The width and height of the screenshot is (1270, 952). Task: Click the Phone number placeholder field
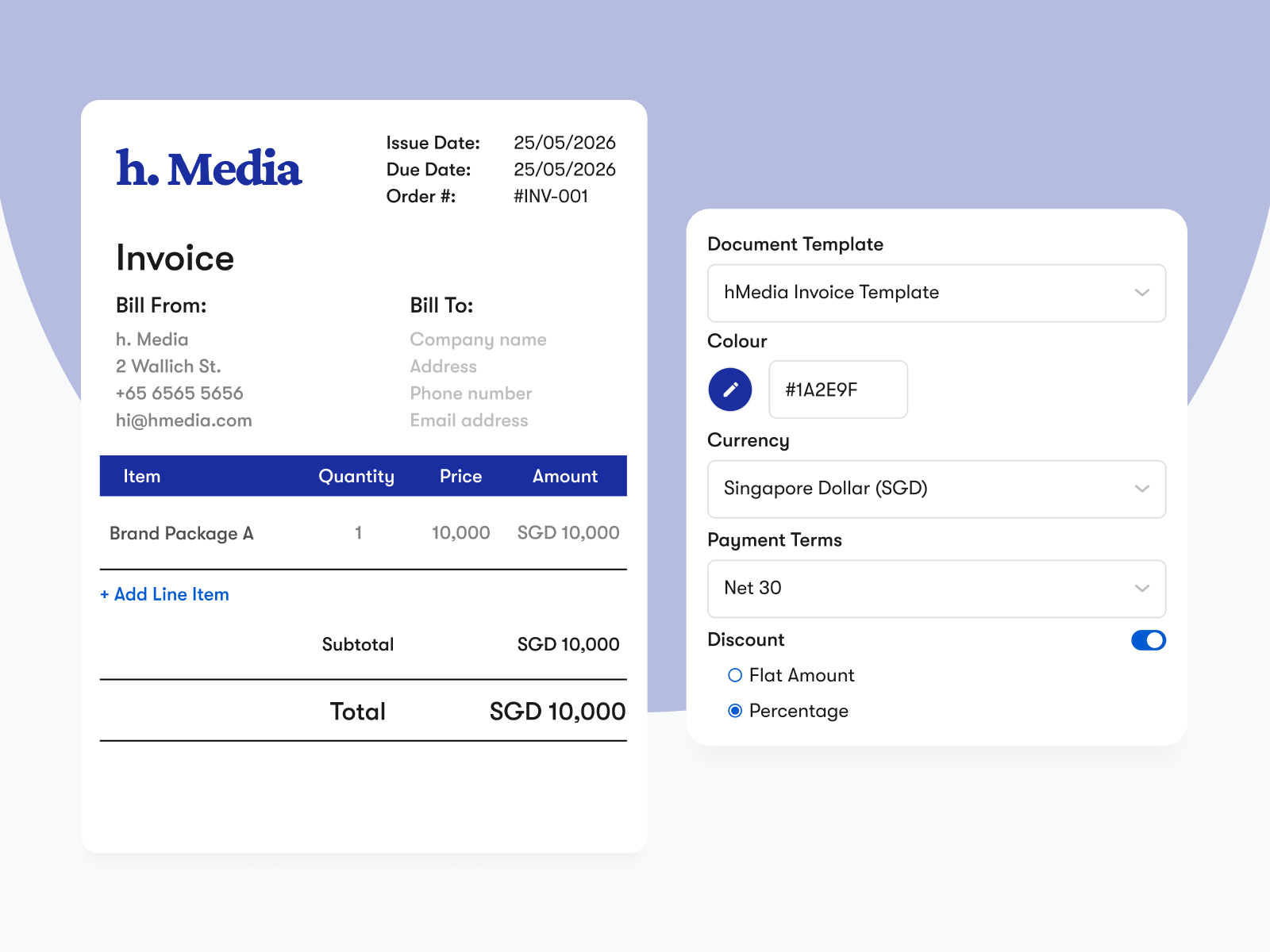click(x=471, y=393)
